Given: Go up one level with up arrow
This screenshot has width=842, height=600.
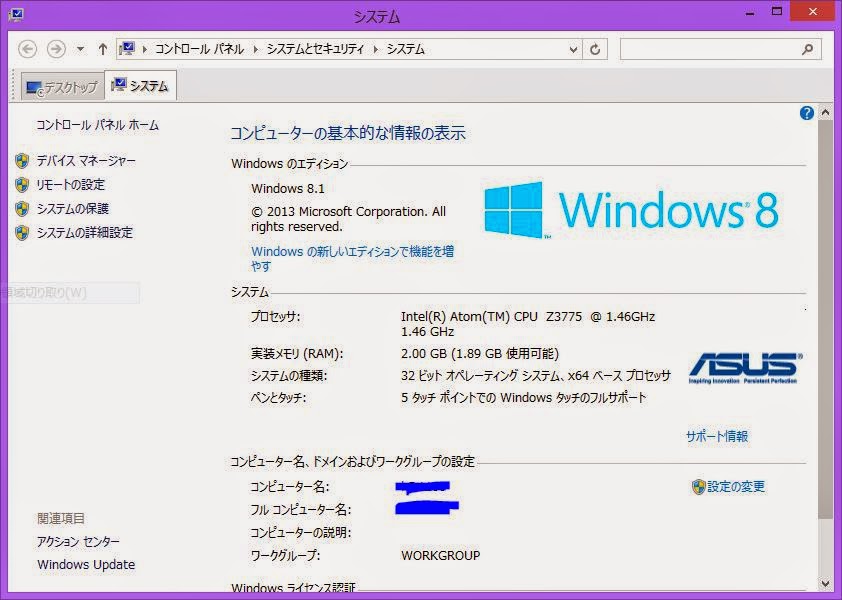Looking at the screenshot, I should (x=103, y=49).
